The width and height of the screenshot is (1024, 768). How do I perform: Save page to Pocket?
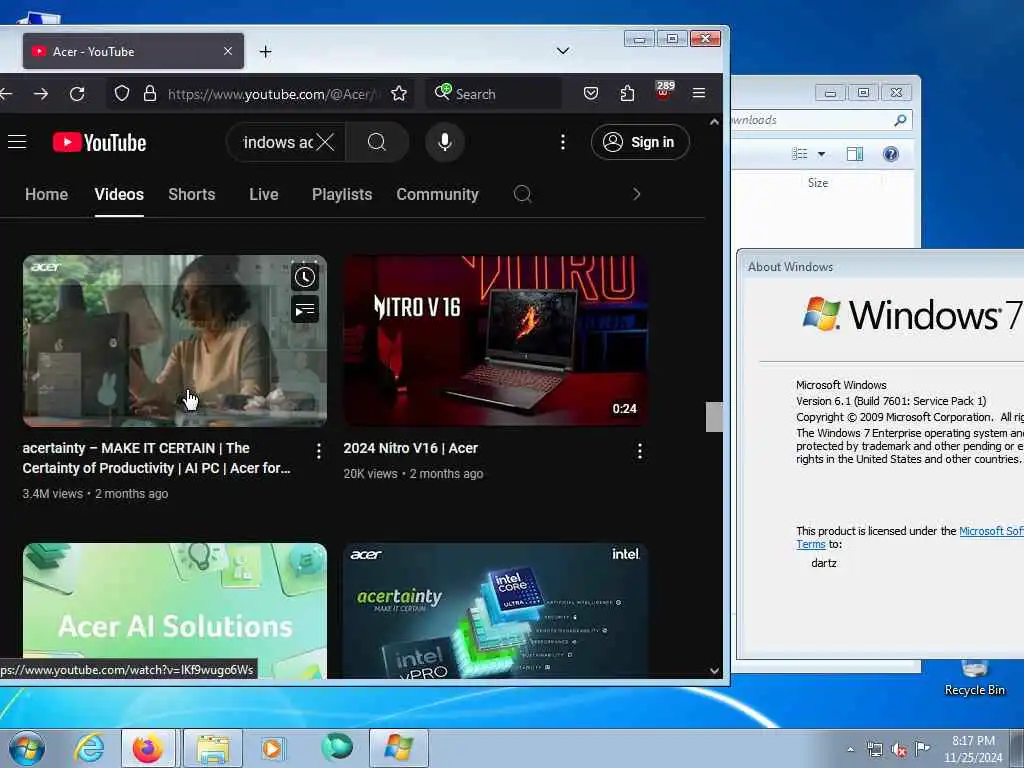coord(590,93)
